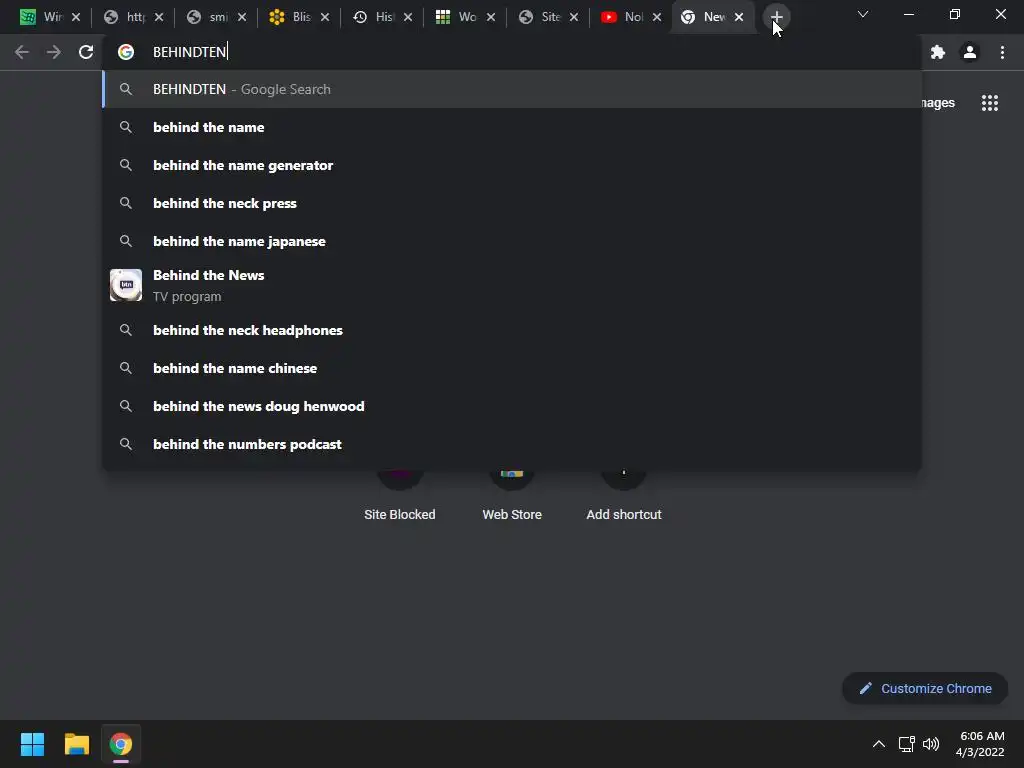The image size is (1024, 768).
Task: Pick 'behind the neck press' suggestion
Action: [512, 203]
